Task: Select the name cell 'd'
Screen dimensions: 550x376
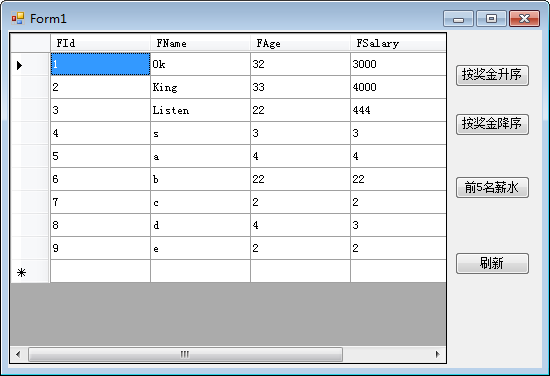Action: click(201, 225)
